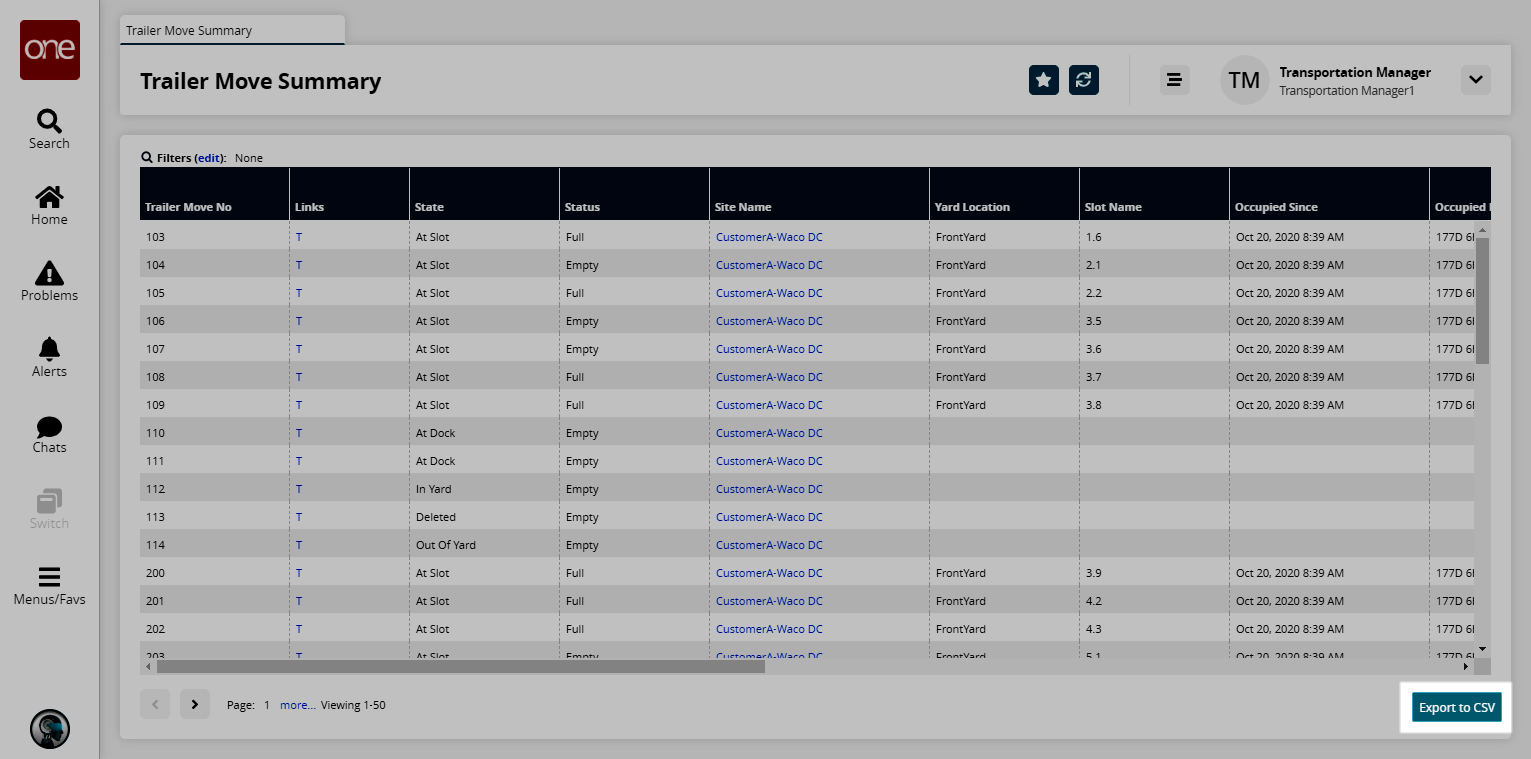This screenshot has height=759, width=1531.
Task: Open the Chats panel
Action: pos(49,433)
